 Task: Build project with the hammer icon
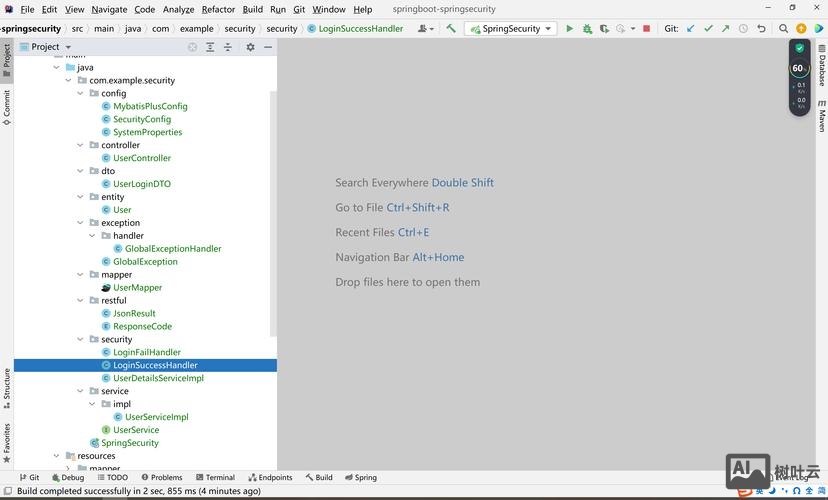[x=451, y=29]
